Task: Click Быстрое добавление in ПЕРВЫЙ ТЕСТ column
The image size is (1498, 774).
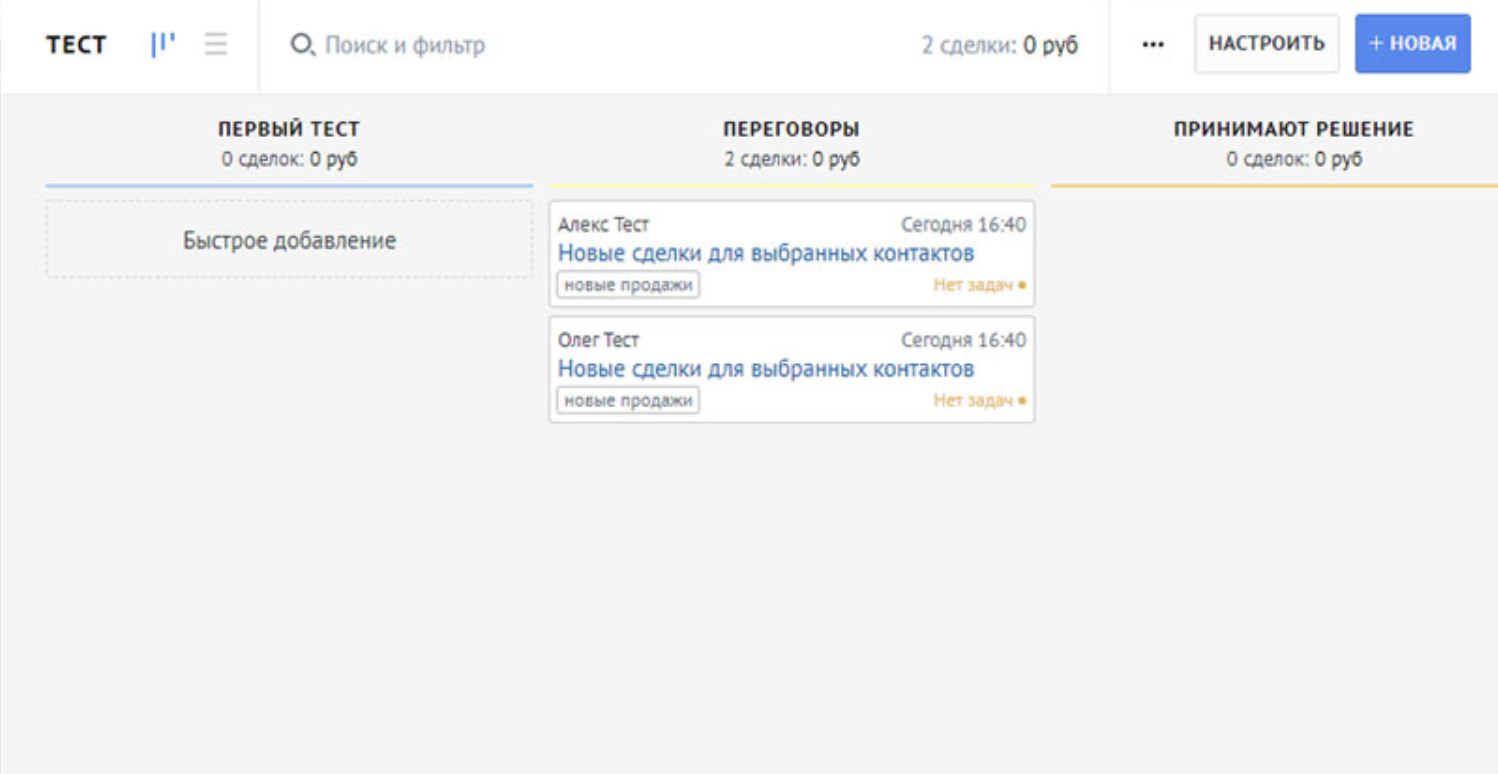Action: (x=289, y=241)
